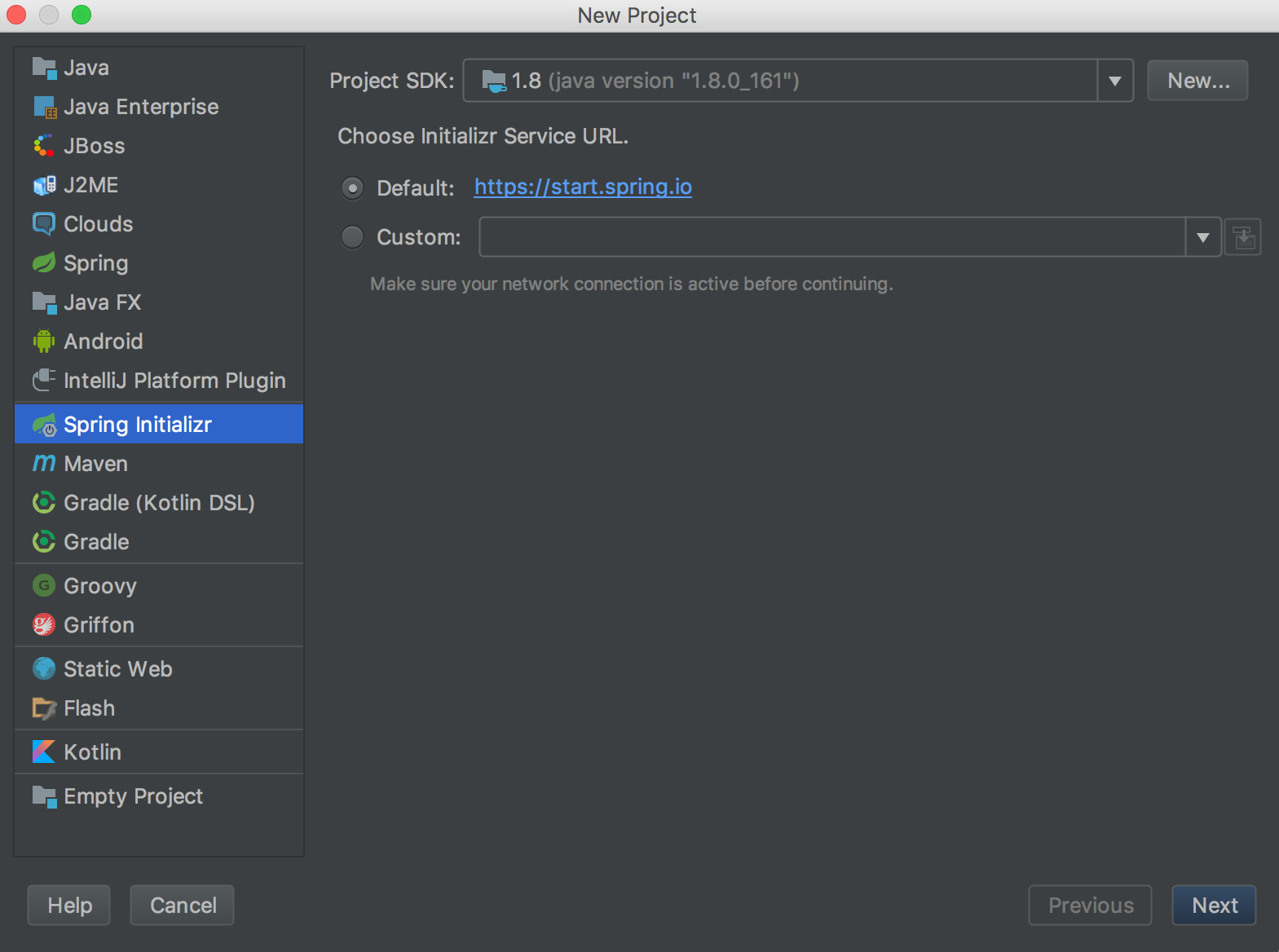The image size is (1279, 952).
Task: Click the Maven m icon
Action: point(44,463)
